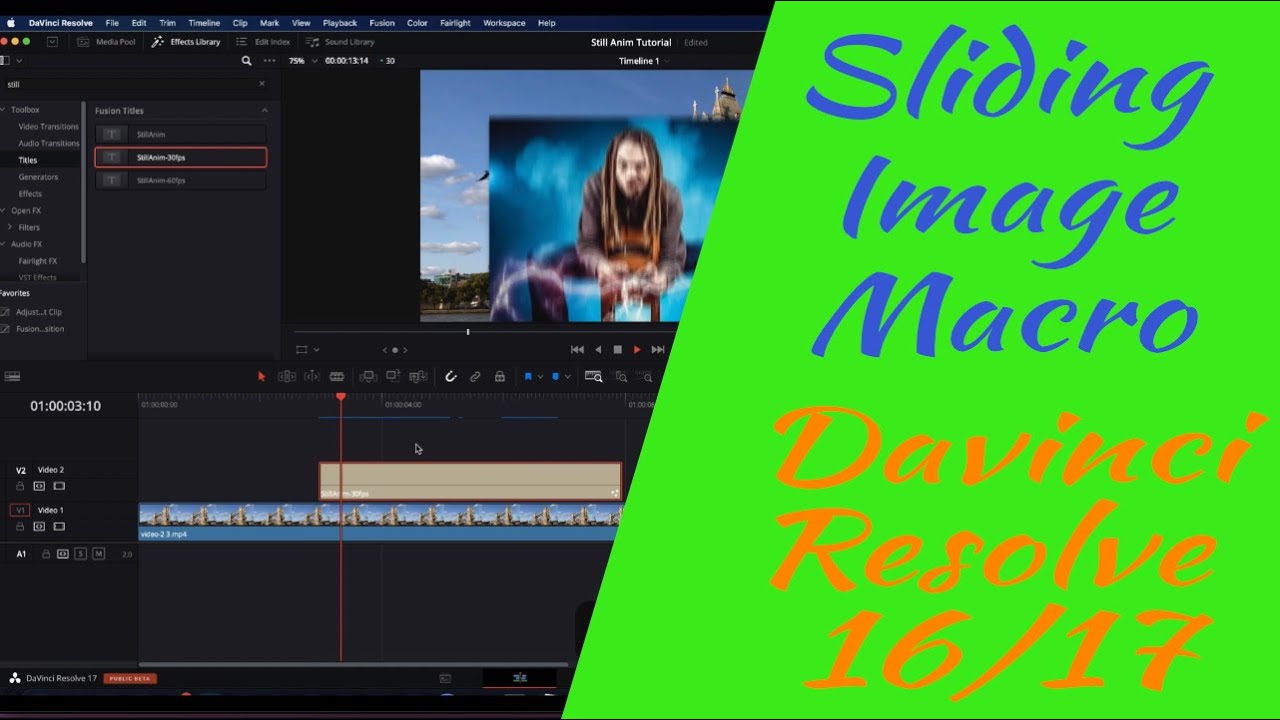Open the Timeline menu
Viewport: 1280px width, 720px height.
pos(204,23)
